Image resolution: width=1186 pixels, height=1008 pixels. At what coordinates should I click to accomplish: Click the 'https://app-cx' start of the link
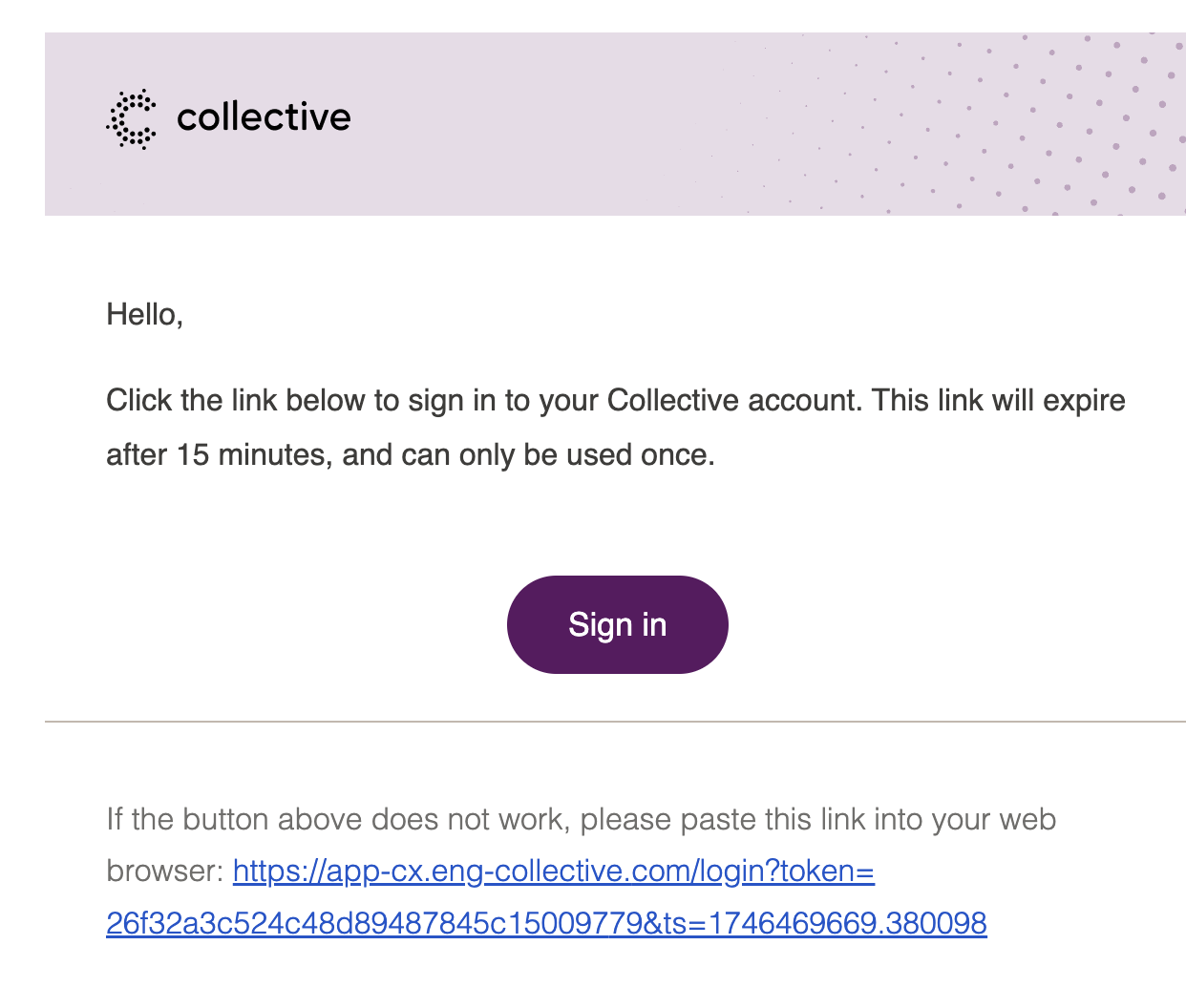321,871
